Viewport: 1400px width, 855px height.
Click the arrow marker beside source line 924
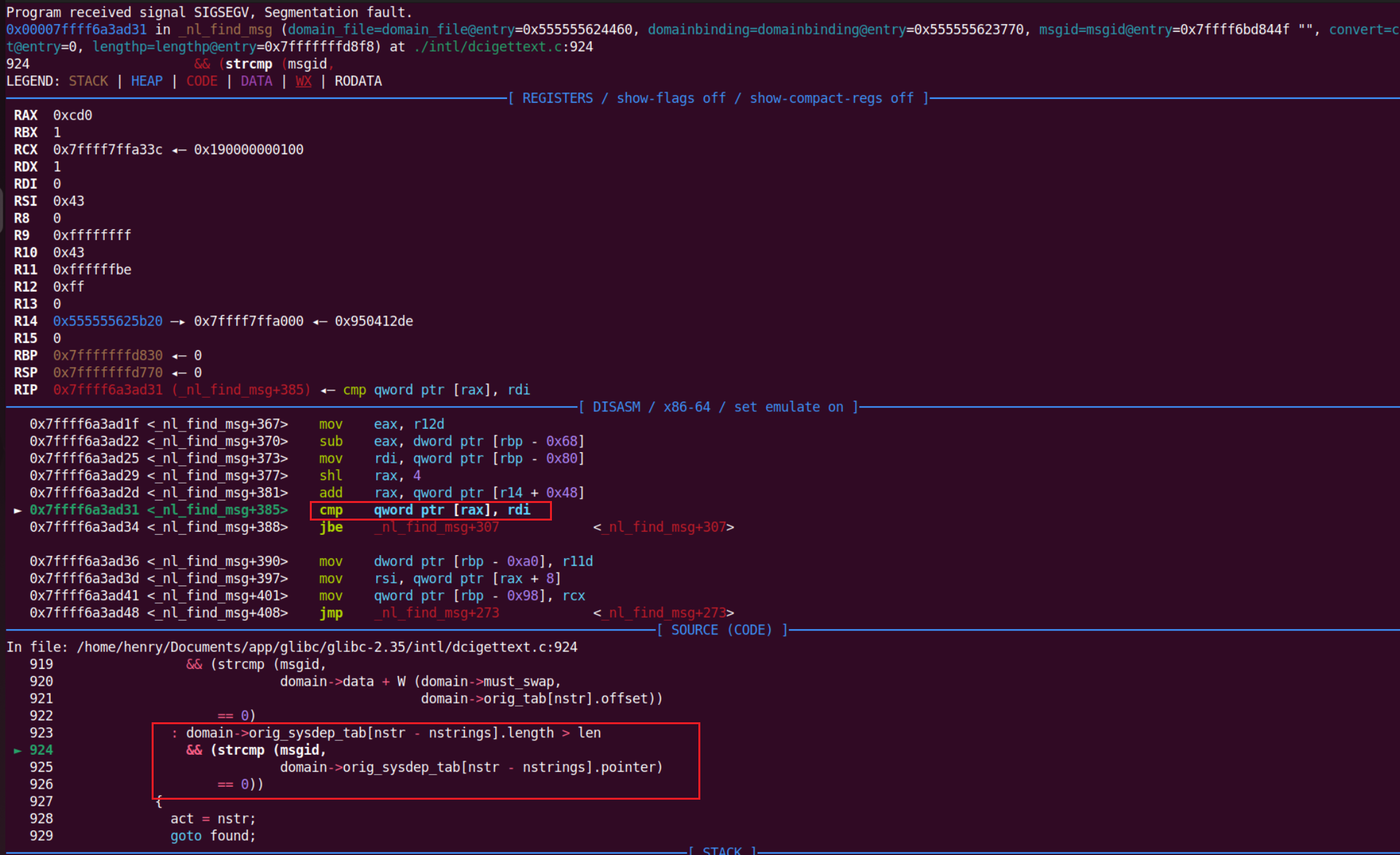(x=18, y=750)
